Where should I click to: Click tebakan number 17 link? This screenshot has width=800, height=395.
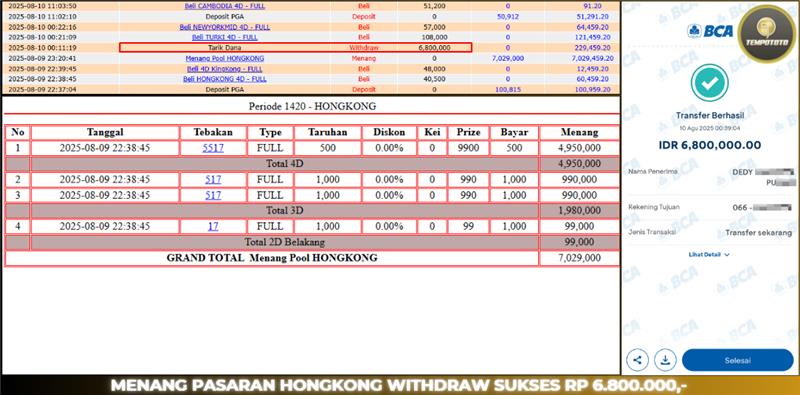(213, 226)
